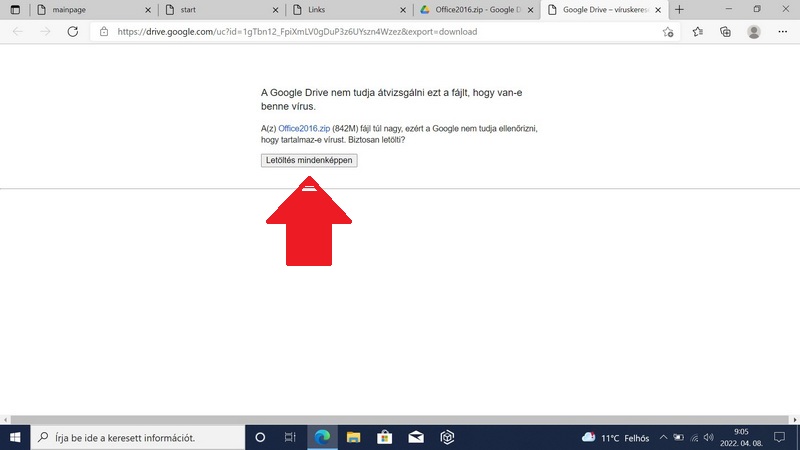This screenshot has width=800, height=450.
Task: Open a new browser tab
Action: click(679, 10)
